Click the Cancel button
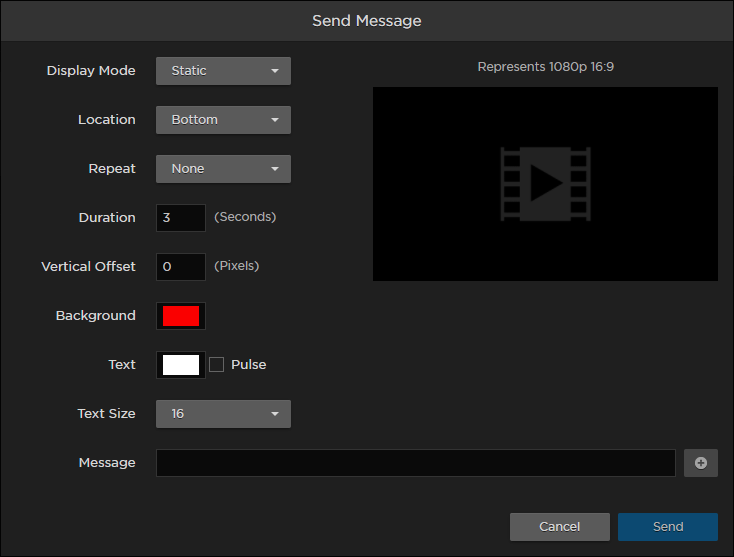This screenshot has height=557, width=734. 559,527
